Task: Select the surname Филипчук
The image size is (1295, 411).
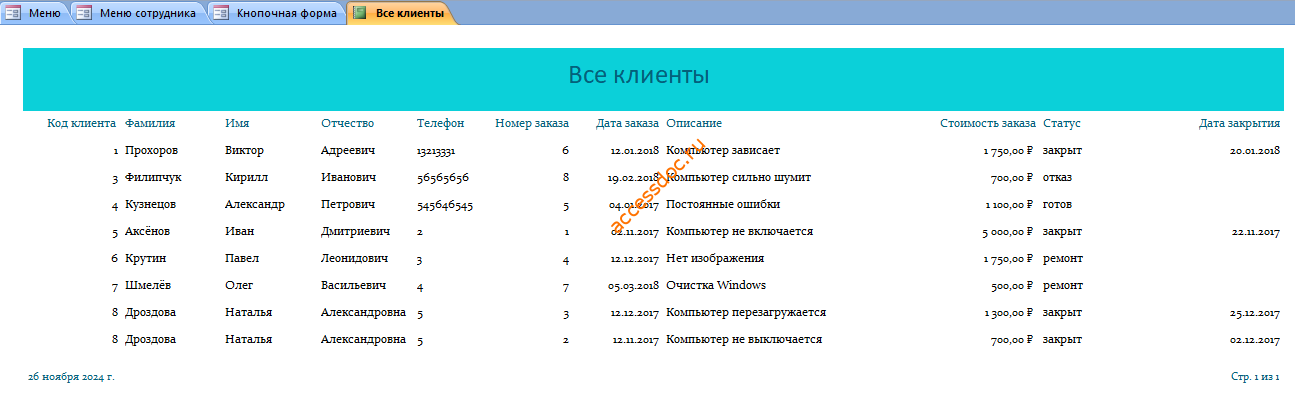Action: (153, 177)
